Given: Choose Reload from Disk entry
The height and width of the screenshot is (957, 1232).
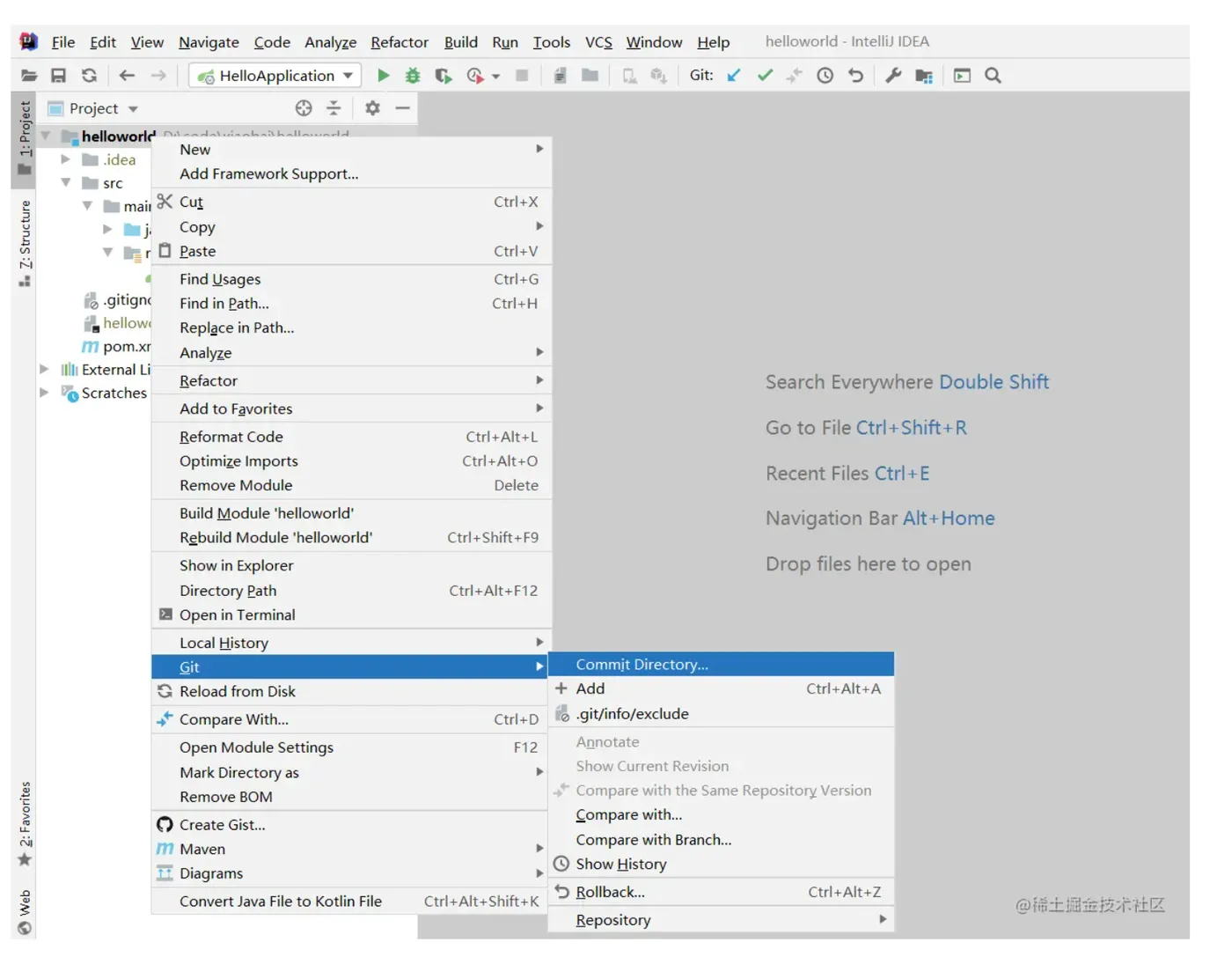Looking at the screenshot, I should [351, 691].
